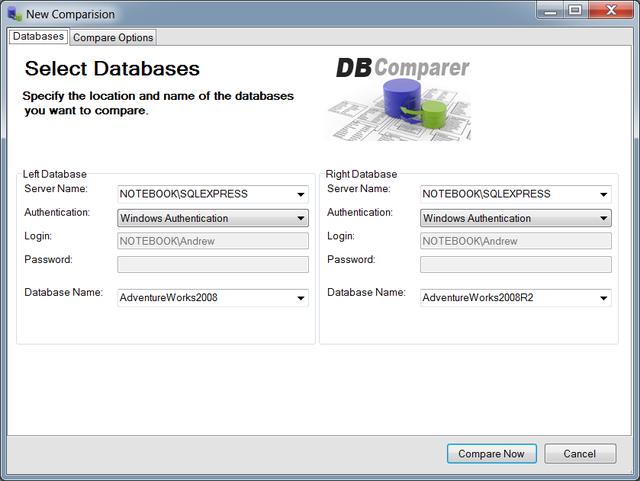Click Right Database Password field

515,265
